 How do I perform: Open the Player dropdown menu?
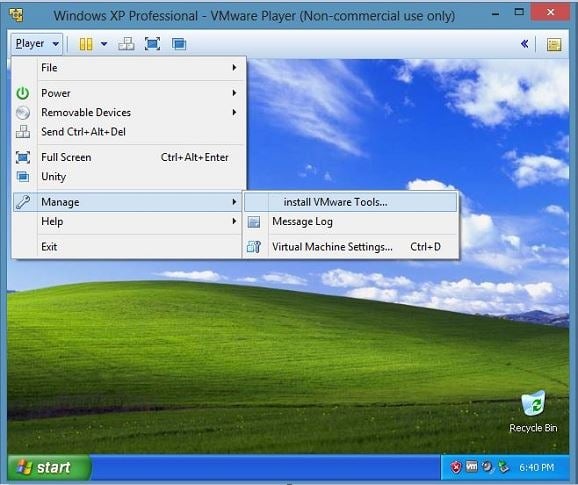pos(37,44)
